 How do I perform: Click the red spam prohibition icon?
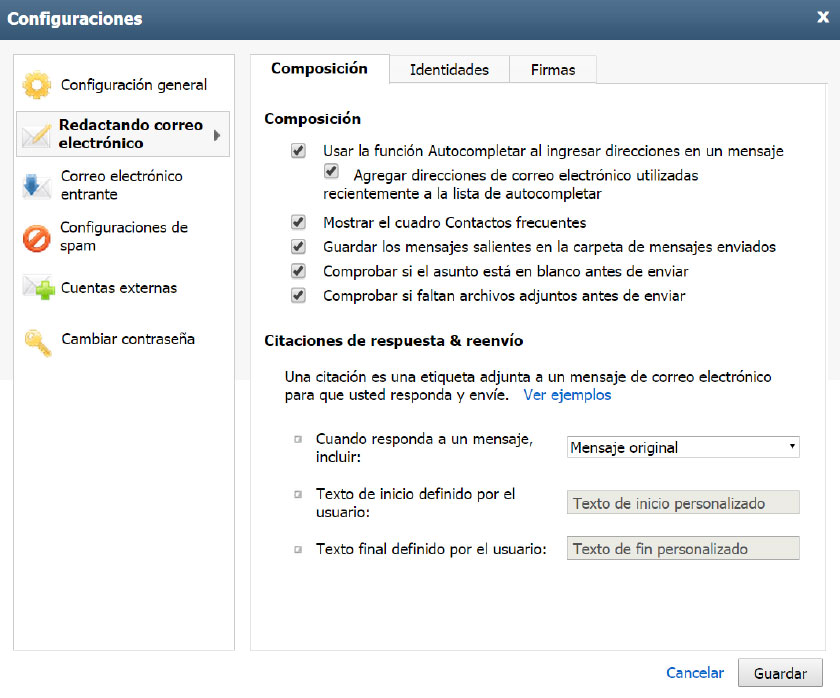[36, 238]
